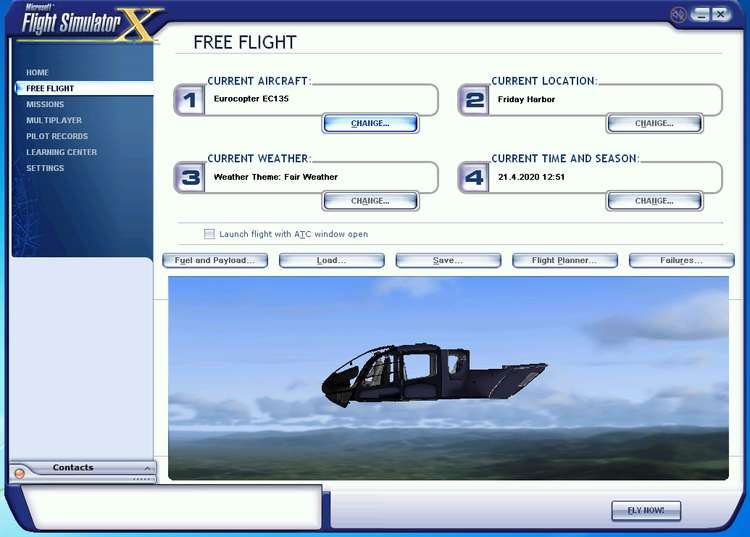Image resolution: width=750 pixels, height=537 pixels.
Task: Click the red Contacts status icon
Action: click(x=20, y=473)
